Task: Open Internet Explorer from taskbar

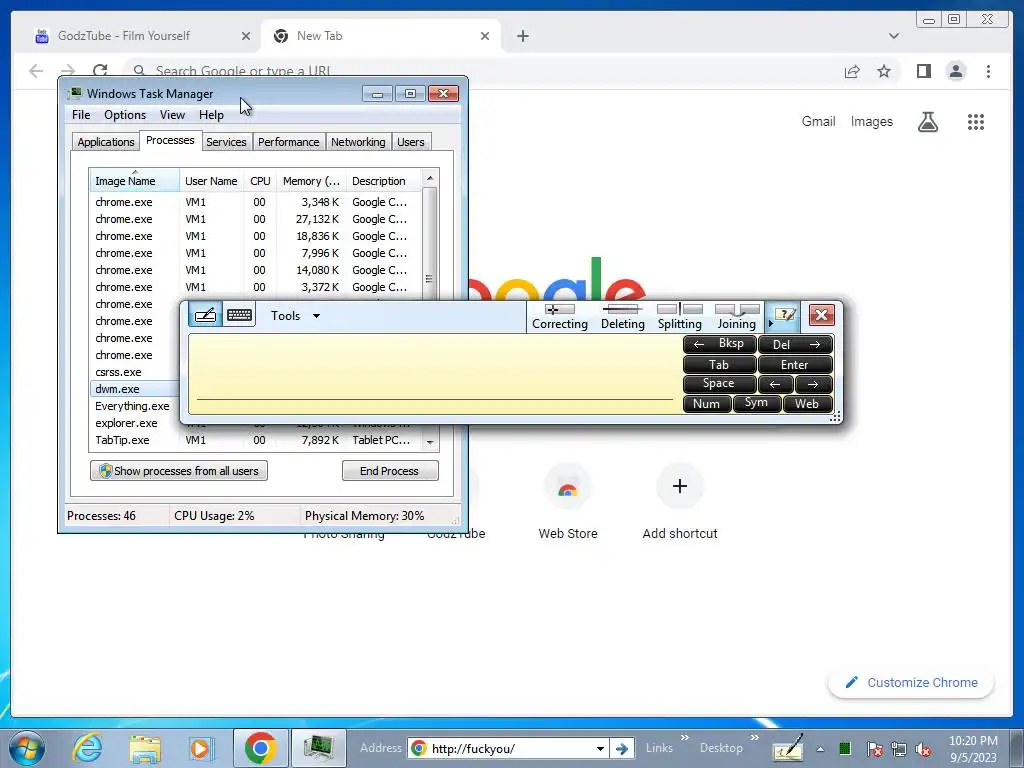Action: point(88,748)
